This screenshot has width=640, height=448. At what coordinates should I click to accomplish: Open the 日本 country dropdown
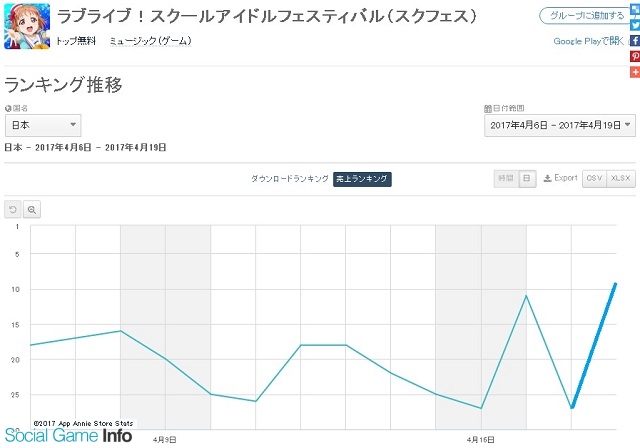tap(43, 125)
